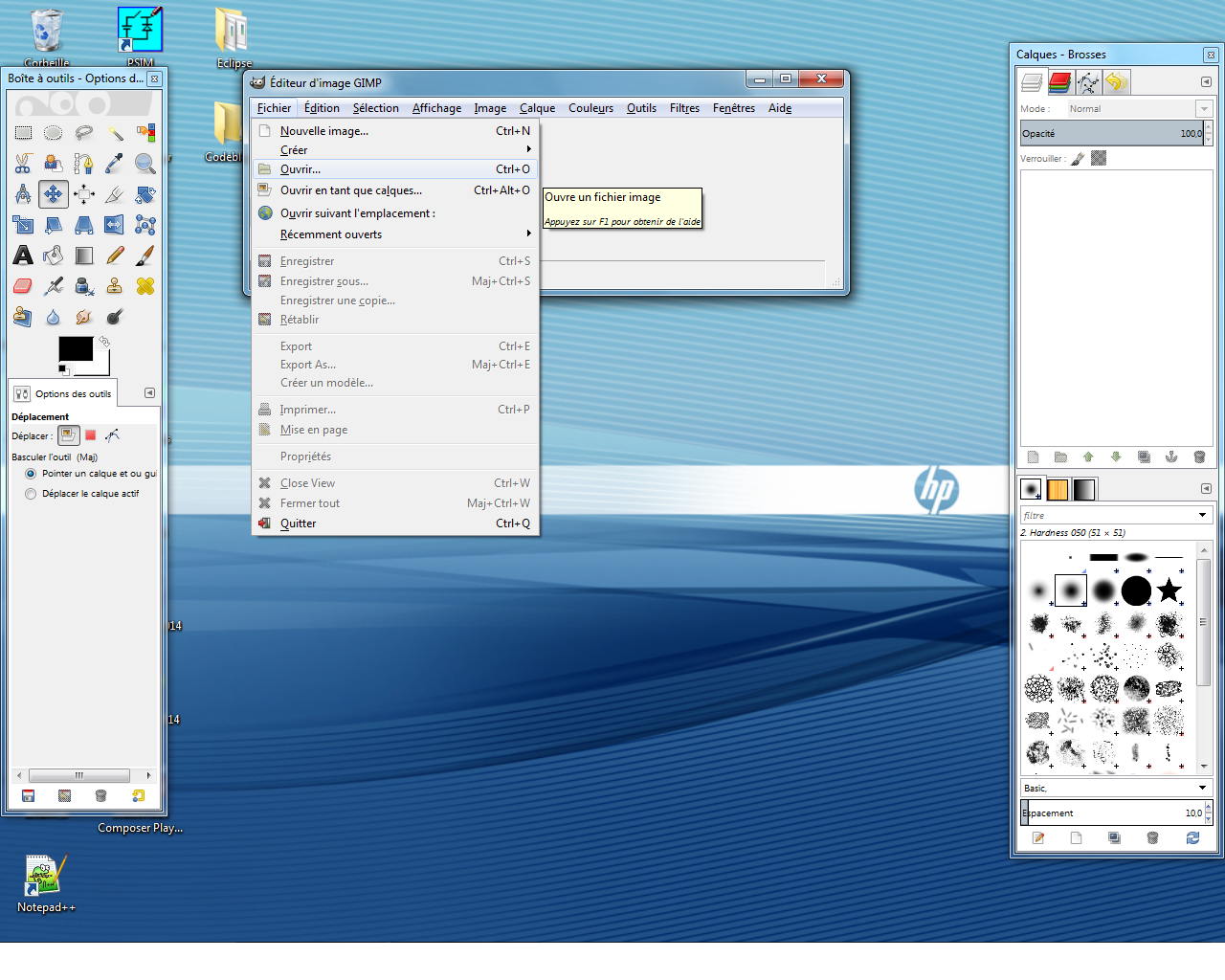Screen dimensions: 1225x980
Task: Select the Color Picker eyedropper tool
Action: (115, 164)
